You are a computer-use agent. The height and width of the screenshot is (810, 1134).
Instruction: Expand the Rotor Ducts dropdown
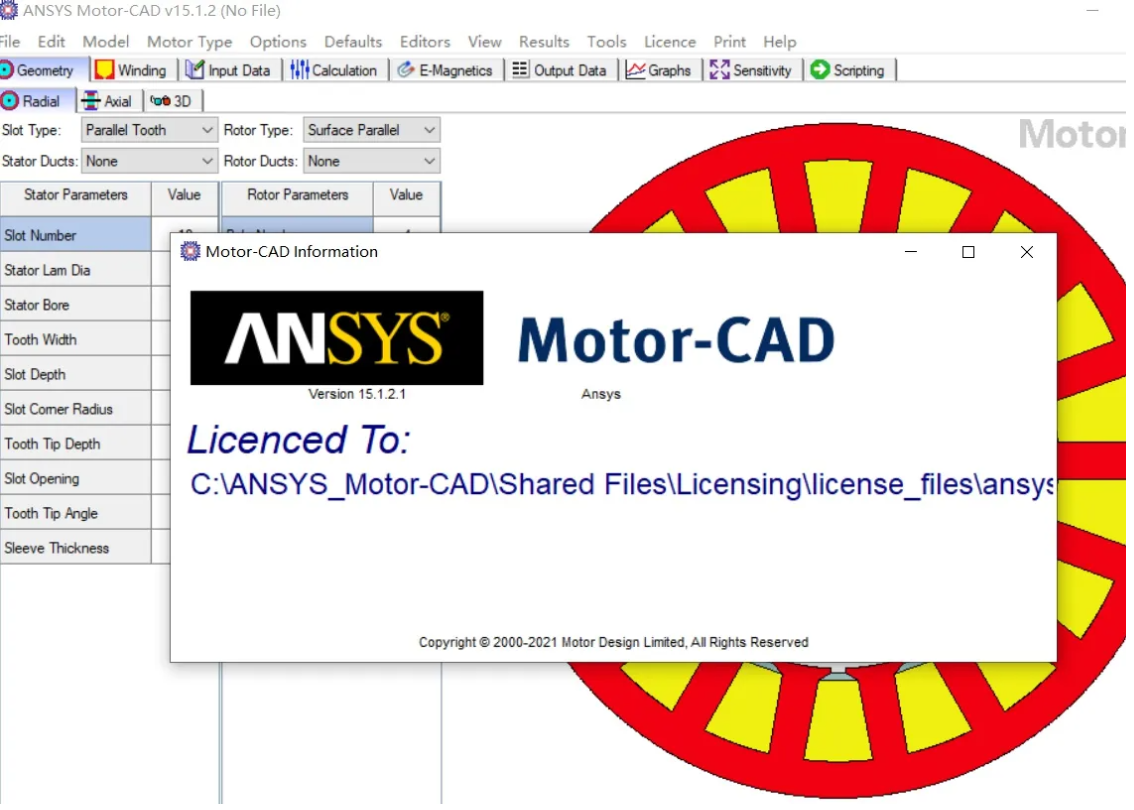[427, 161]
